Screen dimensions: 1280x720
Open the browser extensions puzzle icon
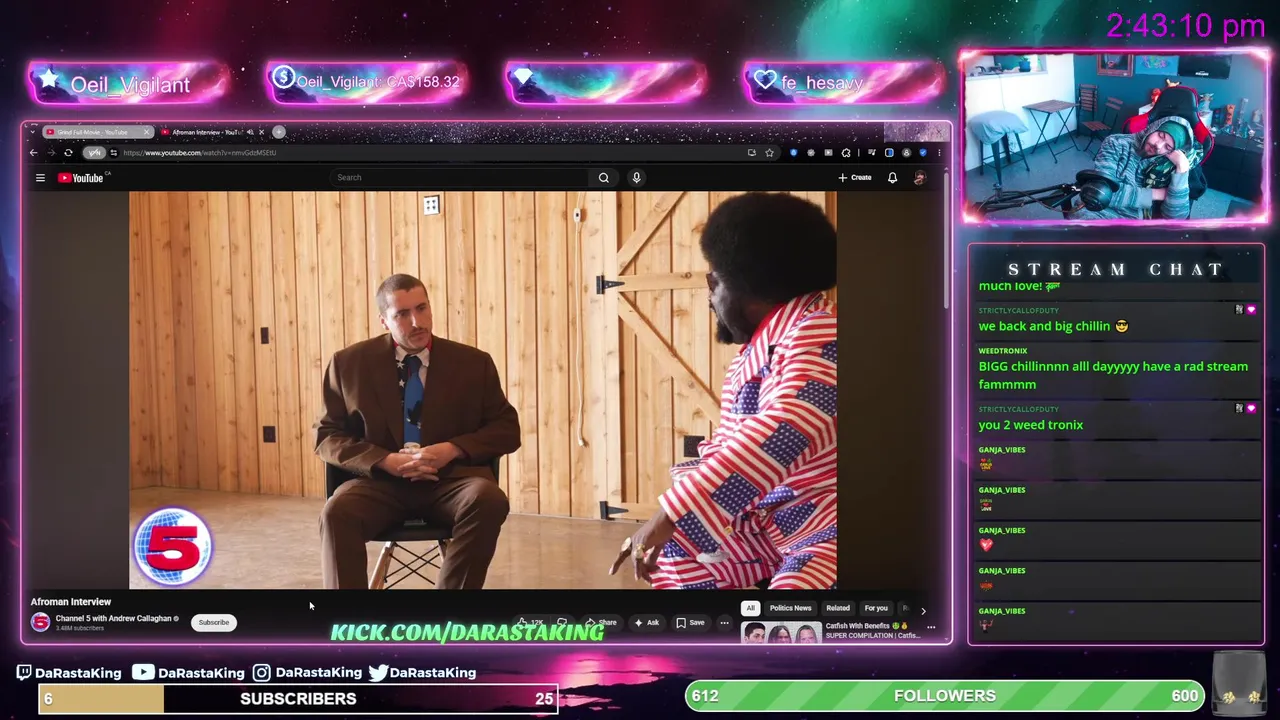[x=846, y=153]
